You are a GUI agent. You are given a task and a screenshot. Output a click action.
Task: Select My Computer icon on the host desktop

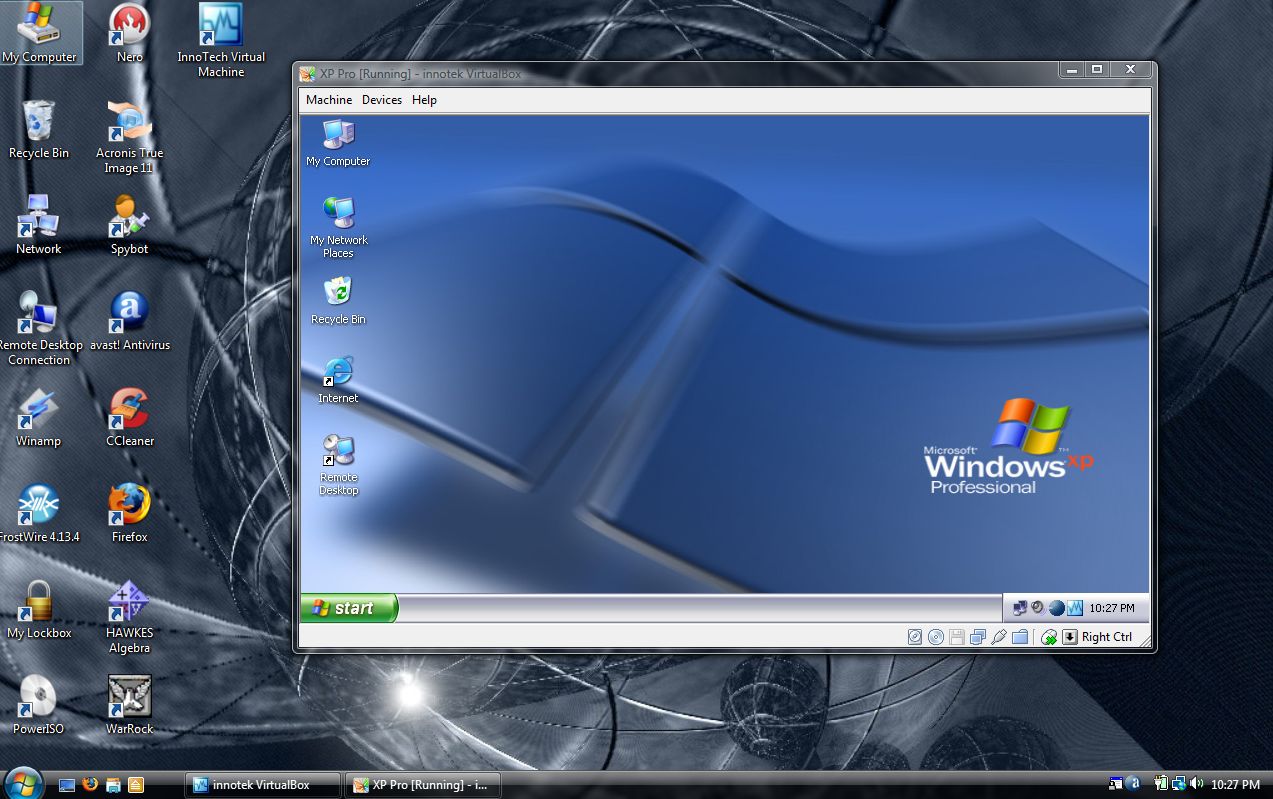[x=39, y=35]
